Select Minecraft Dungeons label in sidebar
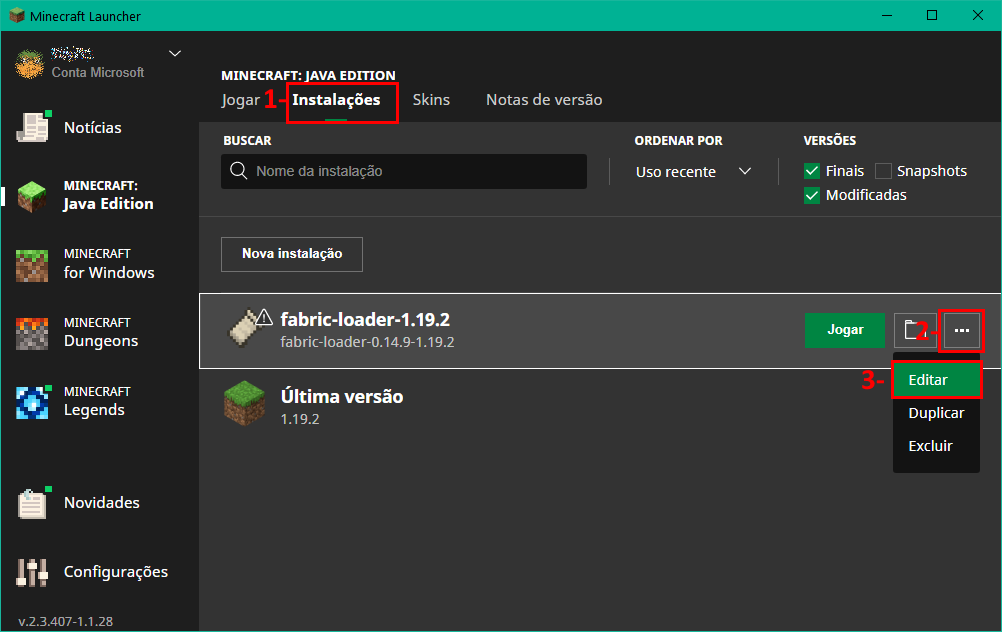This screenshot has height=632, width=1002. point(101,332)
